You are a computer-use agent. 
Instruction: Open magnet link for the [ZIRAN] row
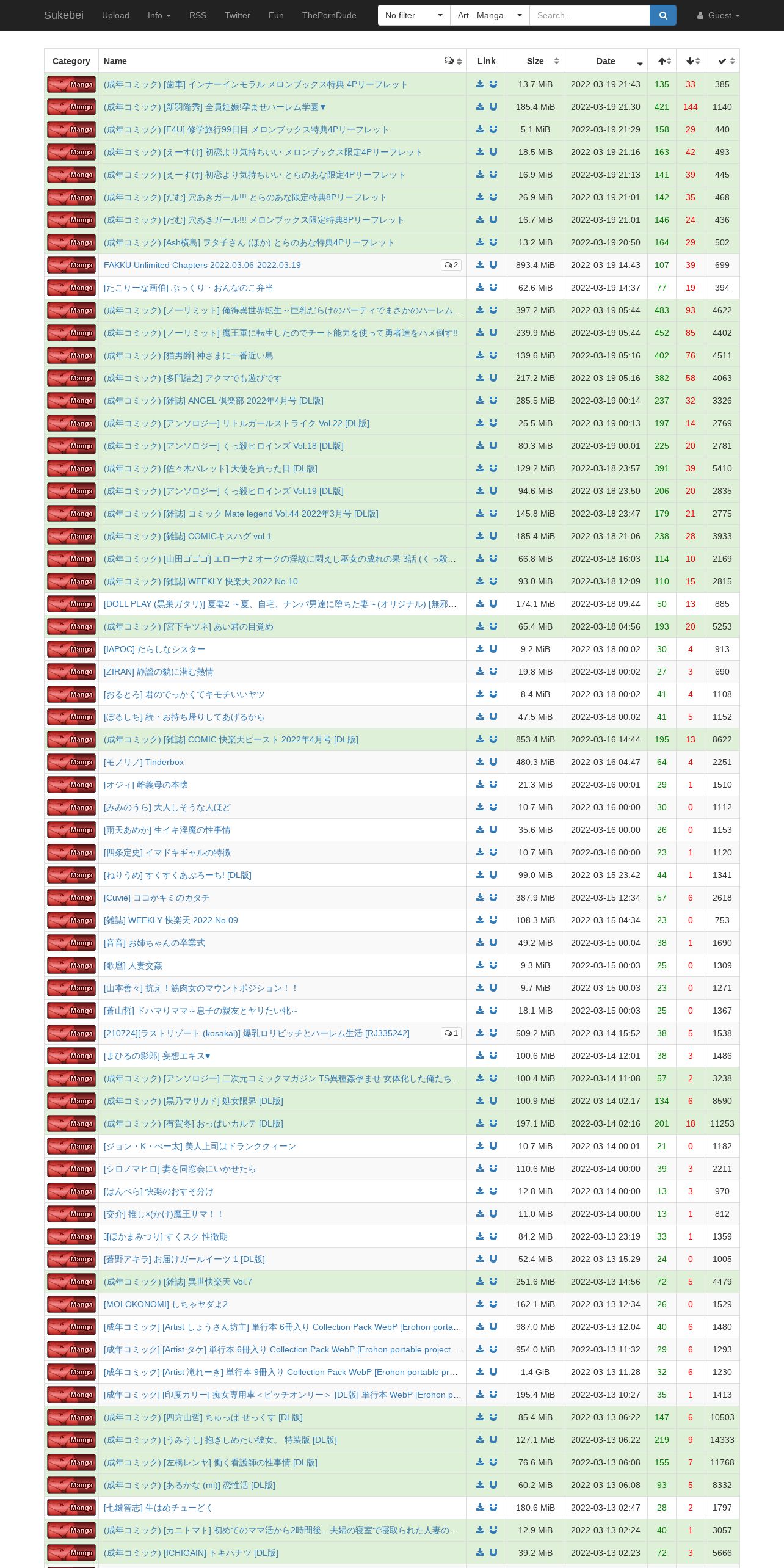tap(493, 672)
